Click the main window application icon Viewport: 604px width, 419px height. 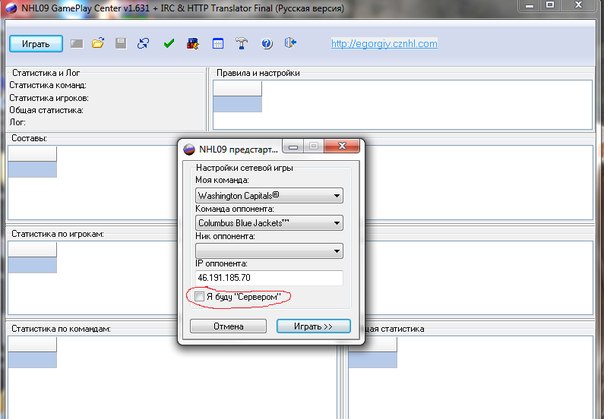[11, 8]
